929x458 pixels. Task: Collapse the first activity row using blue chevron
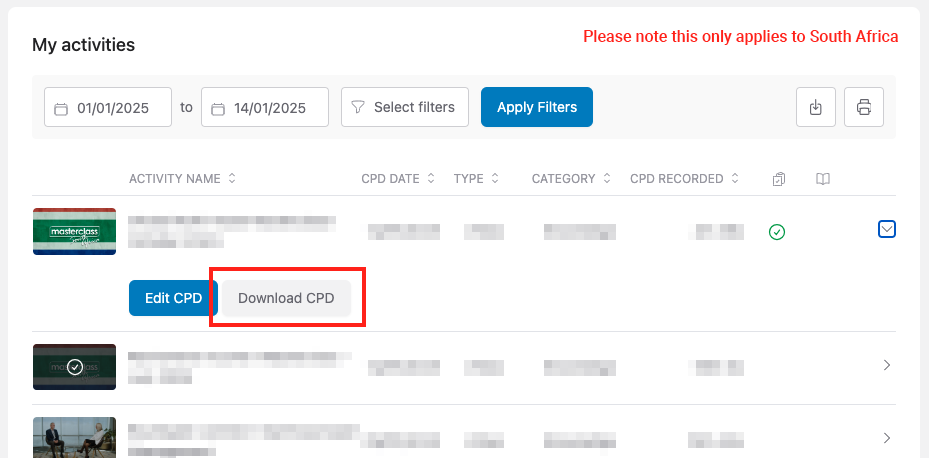pyautogui.click(x=886, y=230)
